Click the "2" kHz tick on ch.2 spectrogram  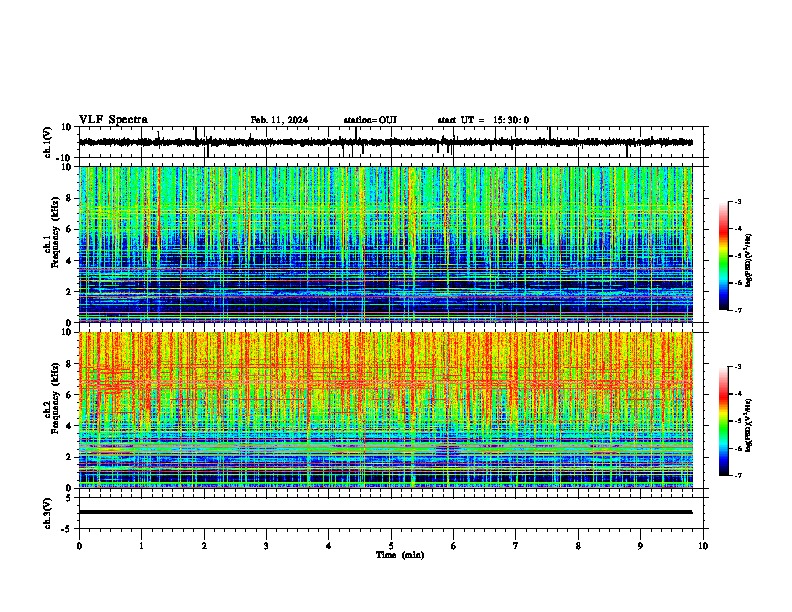pos(70,457)
